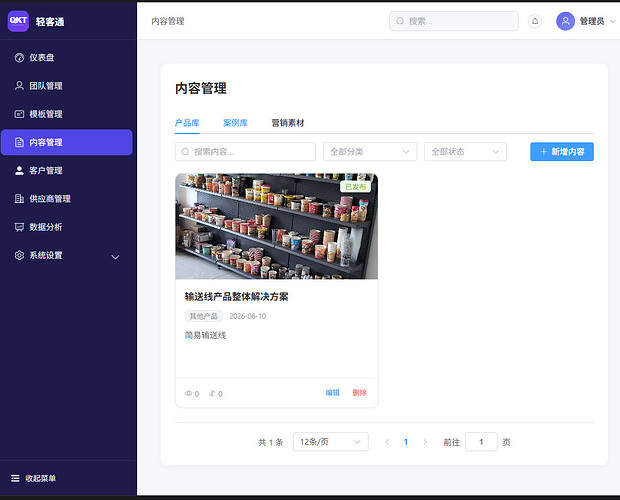Screen dimensions: 620x500
Task: Click the magnifier icon in top search
Action: tap(400, 21)
